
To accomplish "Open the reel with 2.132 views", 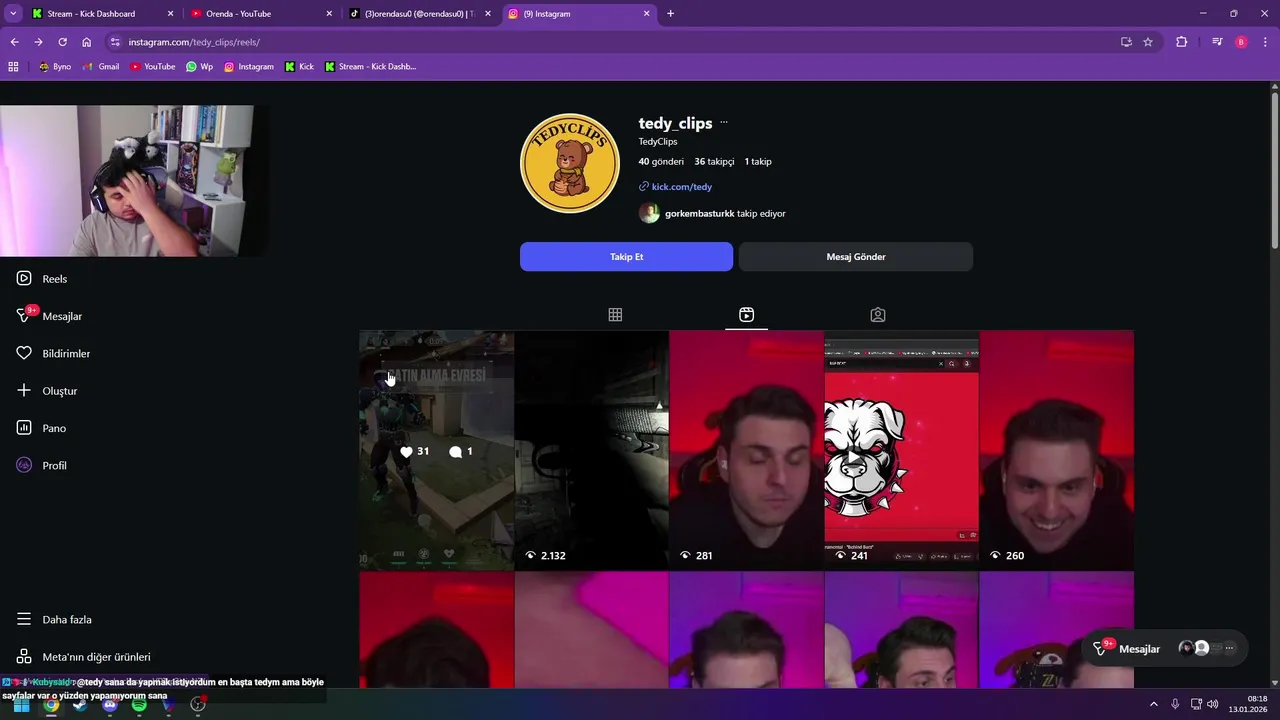I will click(x=592, y=451).
